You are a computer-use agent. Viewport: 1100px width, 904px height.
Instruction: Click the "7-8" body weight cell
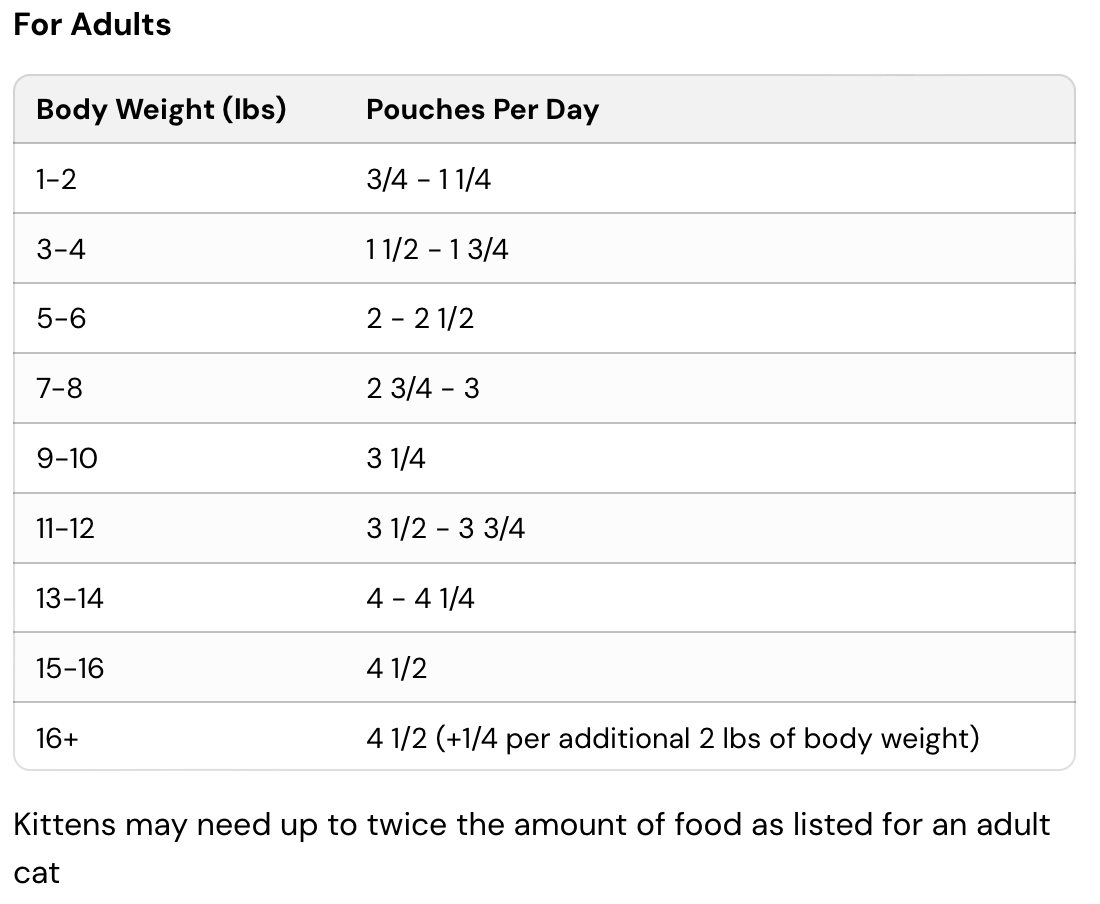point(59,388)
